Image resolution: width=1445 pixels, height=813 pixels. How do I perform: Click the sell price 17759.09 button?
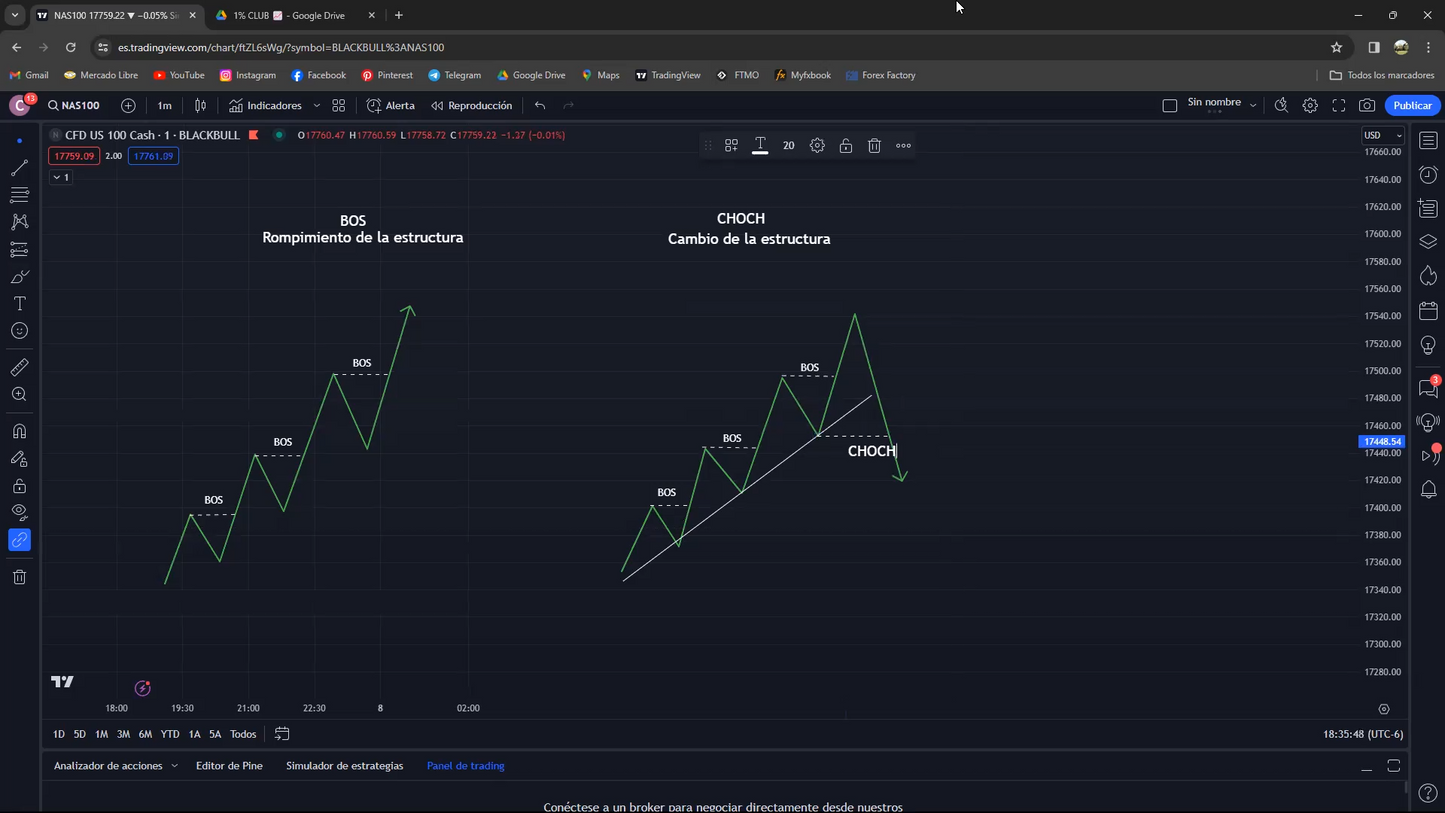[74, 156]
